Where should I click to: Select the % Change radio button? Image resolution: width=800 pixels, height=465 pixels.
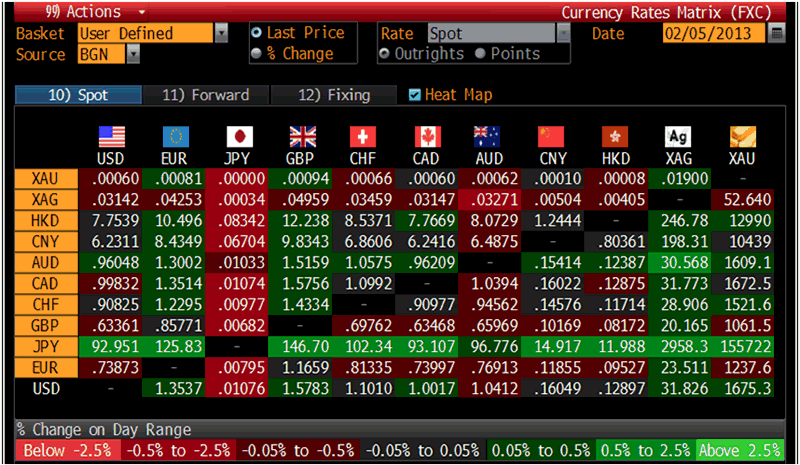pos(257,53)
